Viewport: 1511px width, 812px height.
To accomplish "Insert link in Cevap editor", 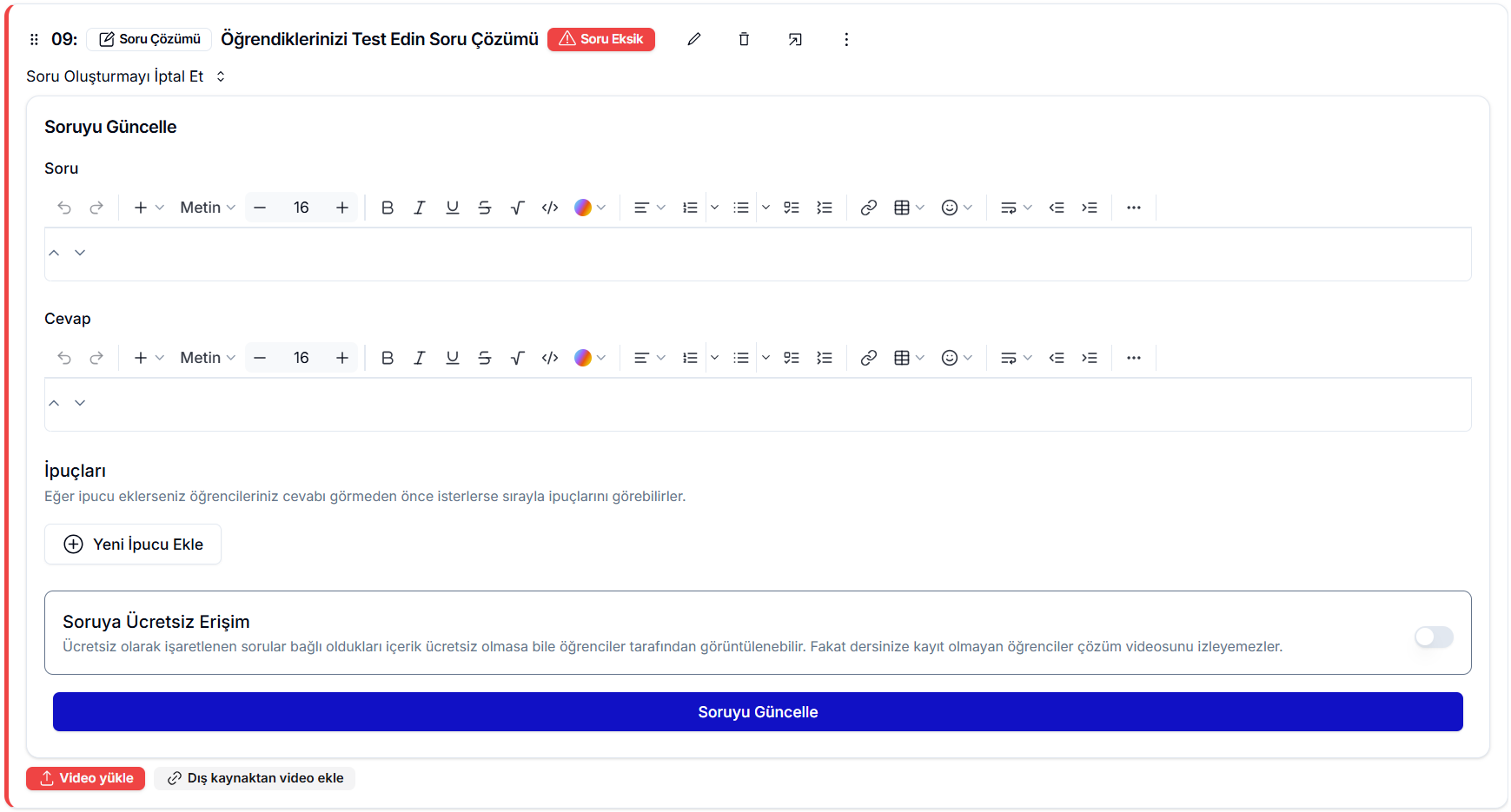I will (868, 358).
